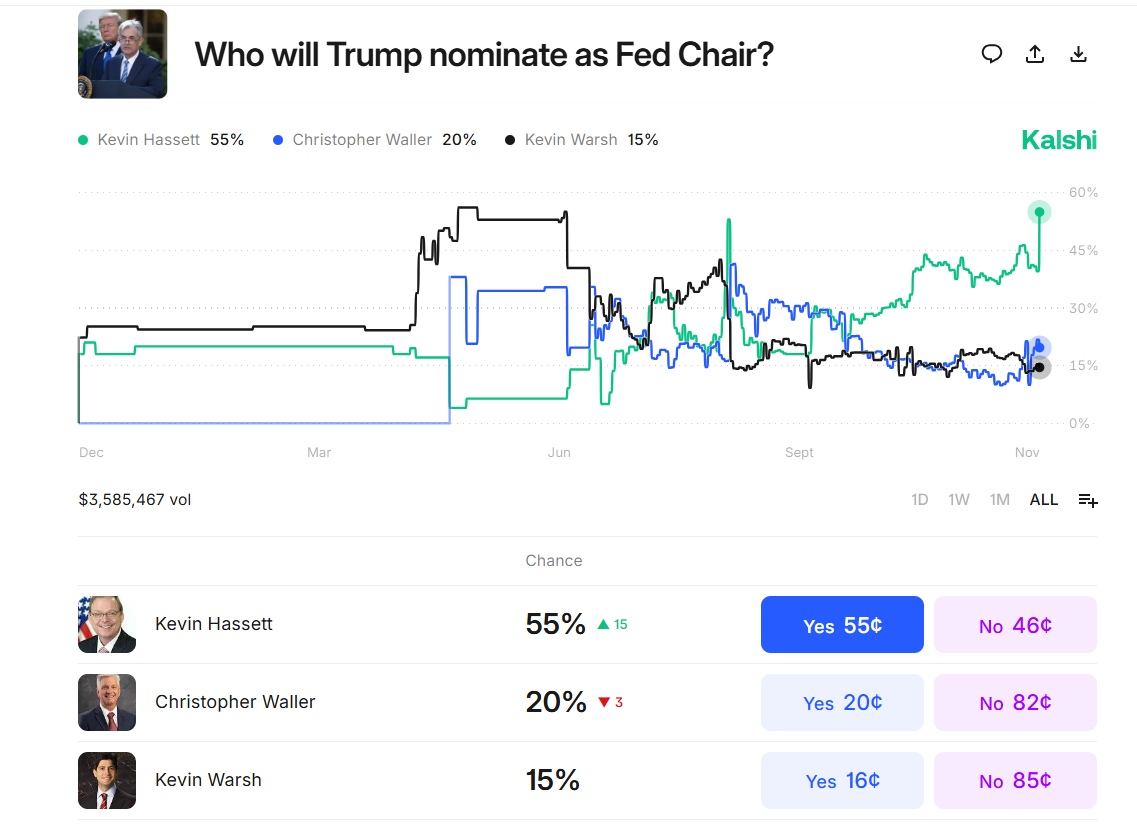1137x826 pixels.
Task: Buy Yes at 55¢ for Kevin Hassett
Action: 841,624
